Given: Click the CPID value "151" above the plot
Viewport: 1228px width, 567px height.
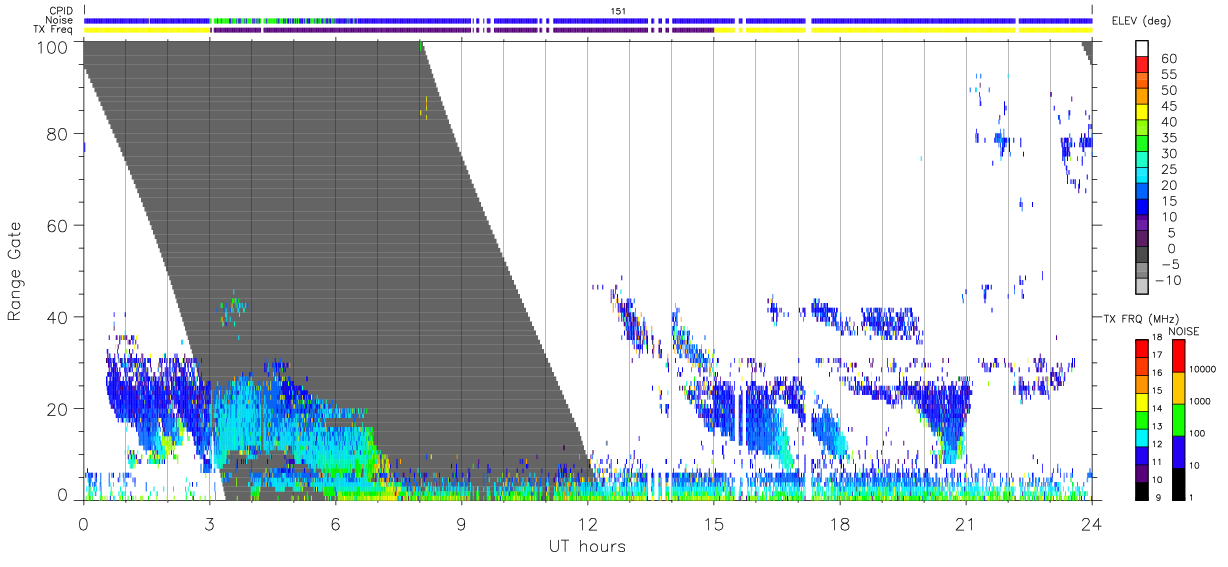Looking at the screenshot, I should coord(618,10).
